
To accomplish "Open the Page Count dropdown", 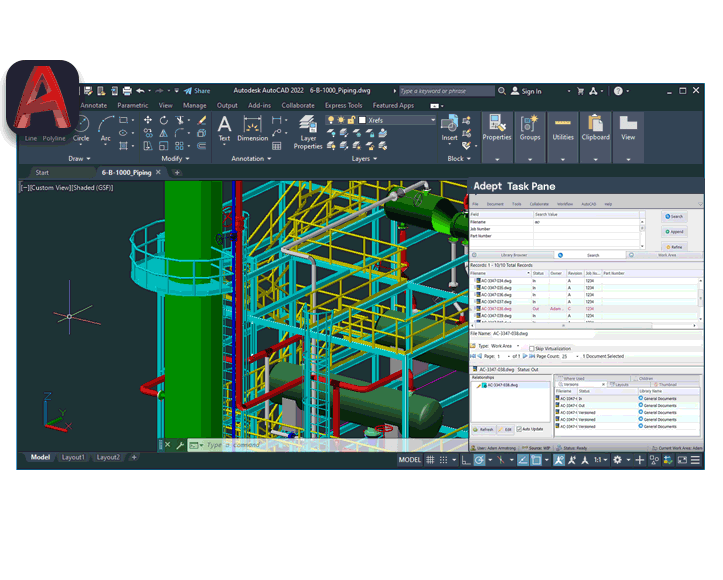I will click(577, 356).
